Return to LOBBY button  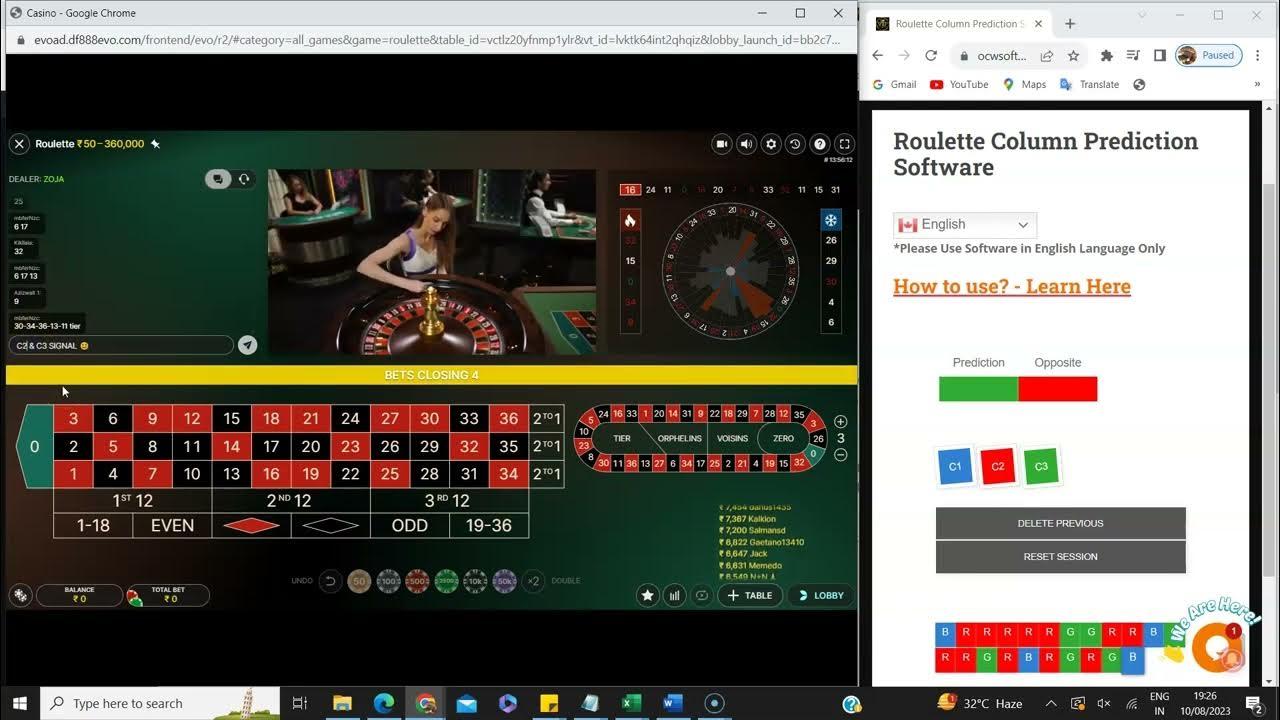click(x=821, y=595)
